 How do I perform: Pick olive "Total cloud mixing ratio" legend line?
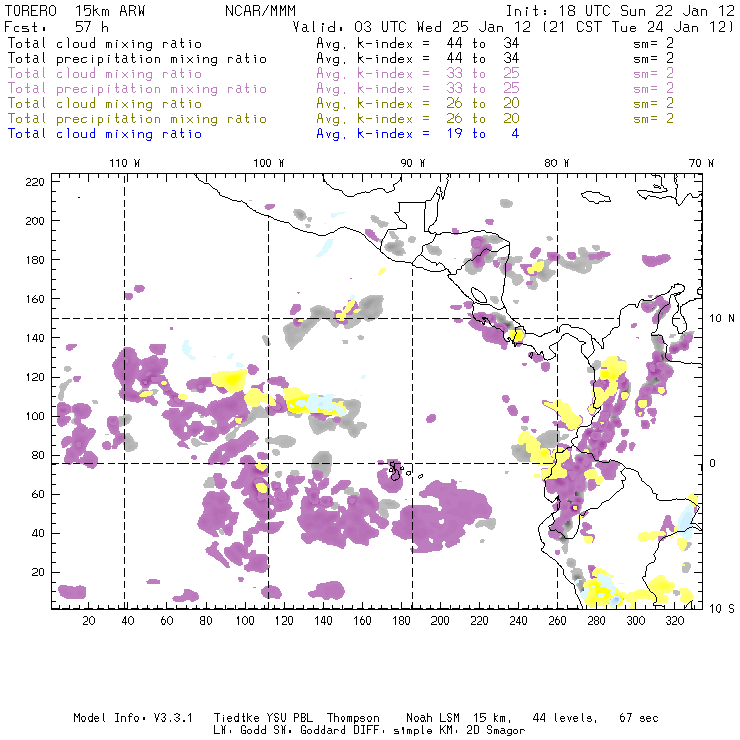point(105,104)
